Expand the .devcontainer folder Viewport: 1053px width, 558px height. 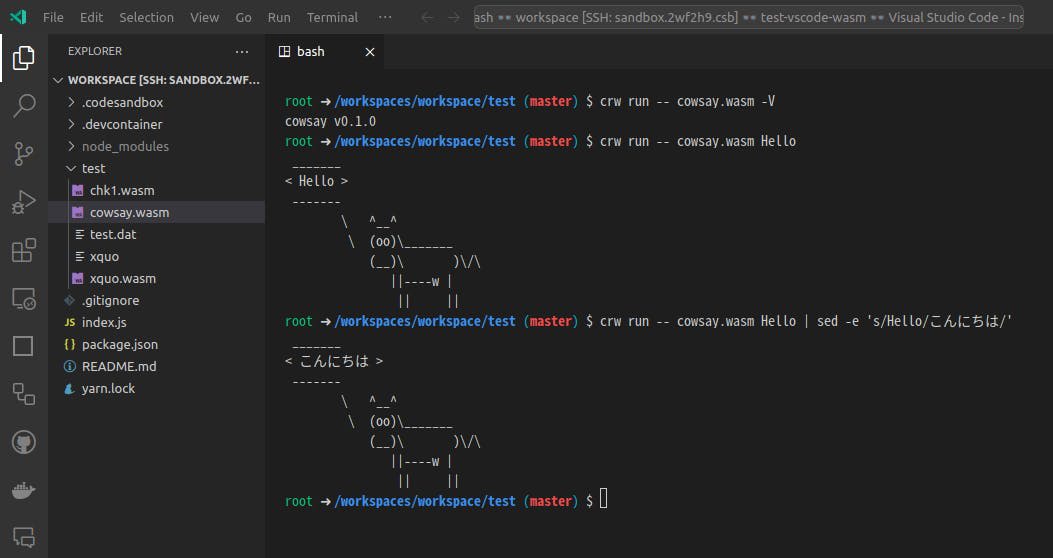pos(156,124)
